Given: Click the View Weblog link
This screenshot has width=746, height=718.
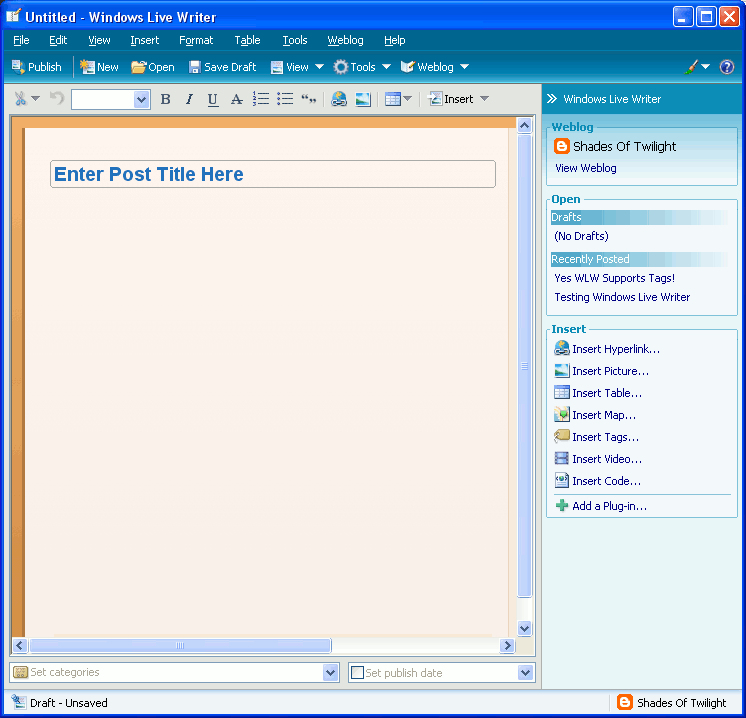Looking at the screenshot, I should (x=586, y=168).
